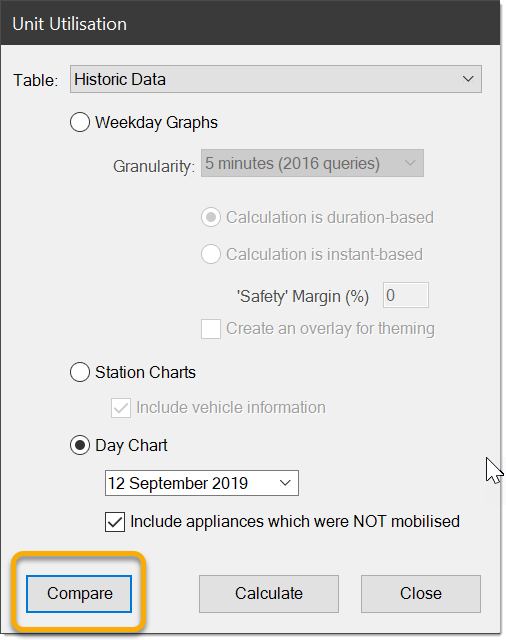Click the Unit Utilisation title bar text
506x640 pixels.
click(69, 24)
